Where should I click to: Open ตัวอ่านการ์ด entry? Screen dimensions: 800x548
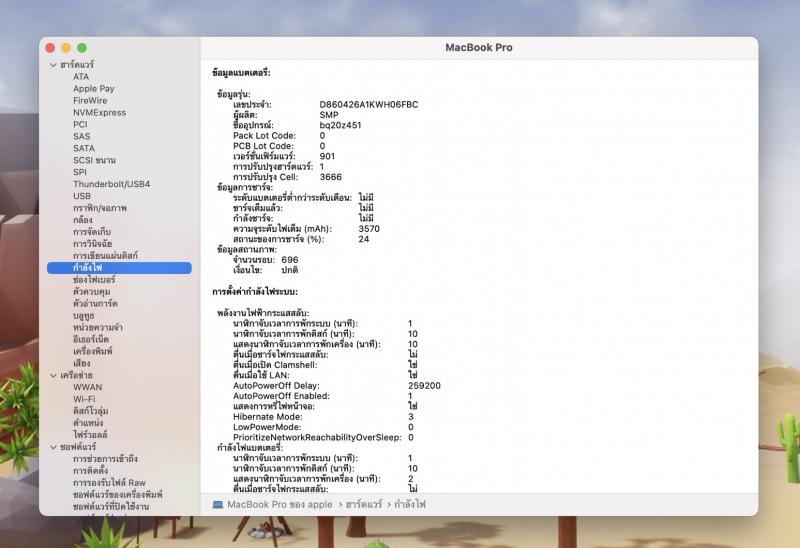click(95, 304)
